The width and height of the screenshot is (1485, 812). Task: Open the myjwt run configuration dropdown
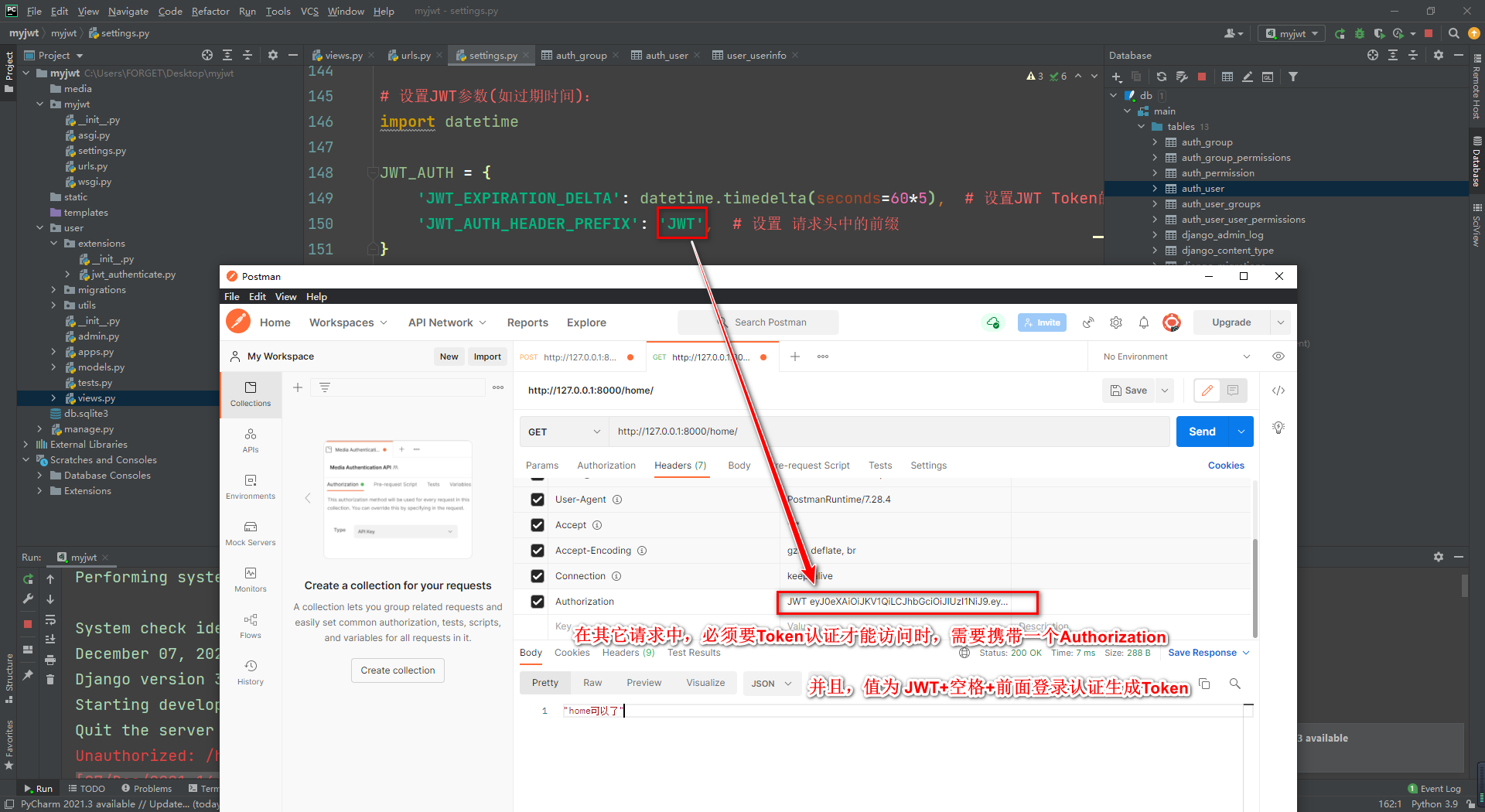[1291, 33]
